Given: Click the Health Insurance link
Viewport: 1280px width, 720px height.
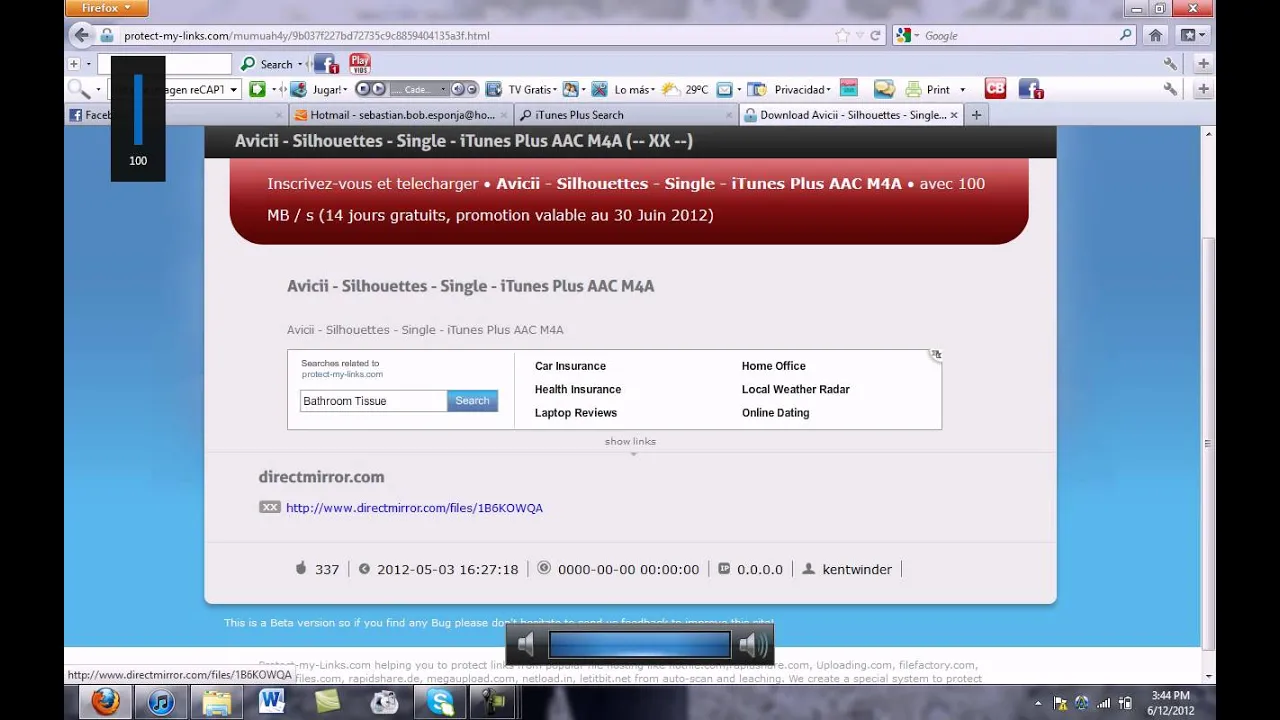Looking at the screenshot, I should click(x=578, y=389).
